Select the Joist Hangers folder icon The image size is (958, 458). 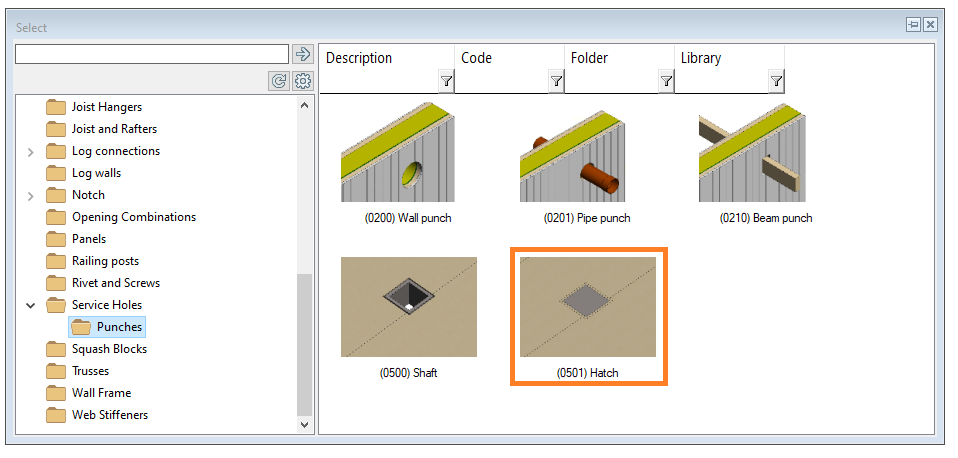click(56, 107)
